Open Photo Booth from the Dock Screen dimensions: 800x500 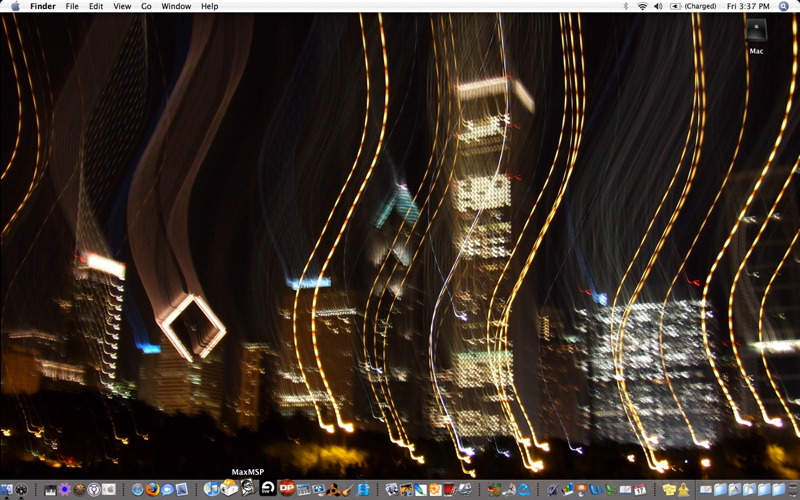(449, 490)
